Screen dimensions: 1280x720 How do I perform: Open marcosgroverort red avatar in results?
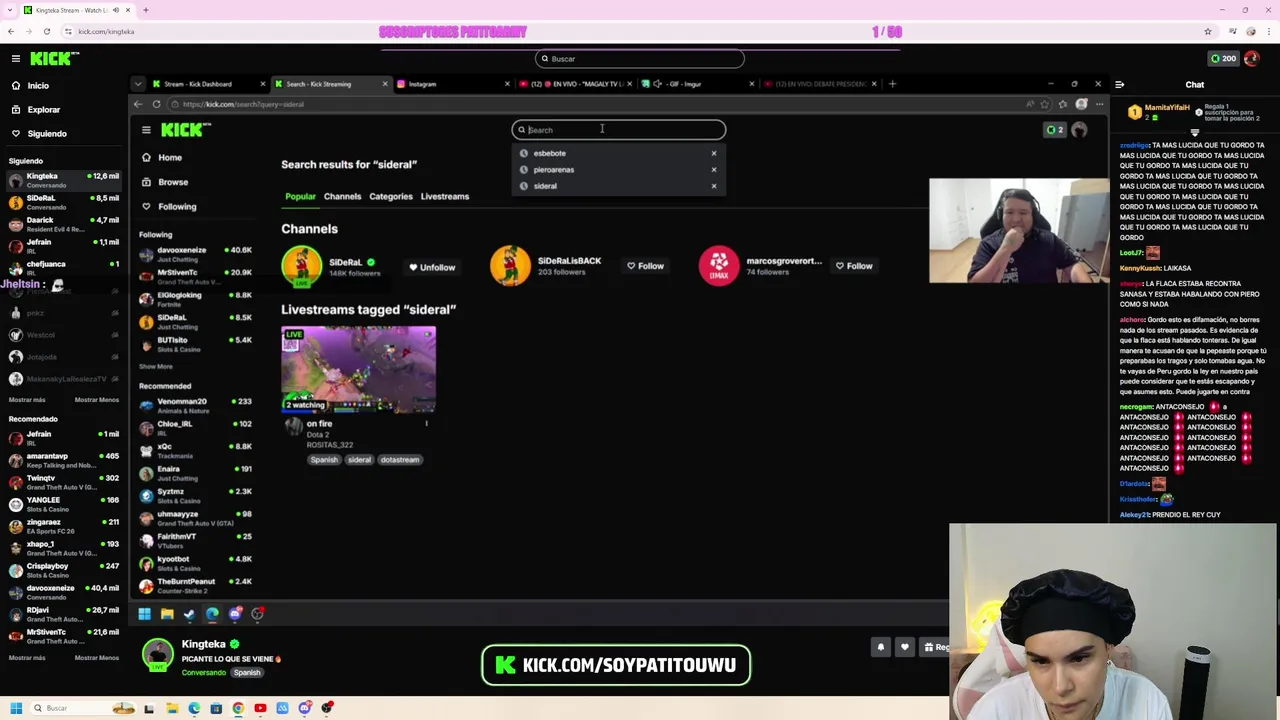(x=718, y=266)
